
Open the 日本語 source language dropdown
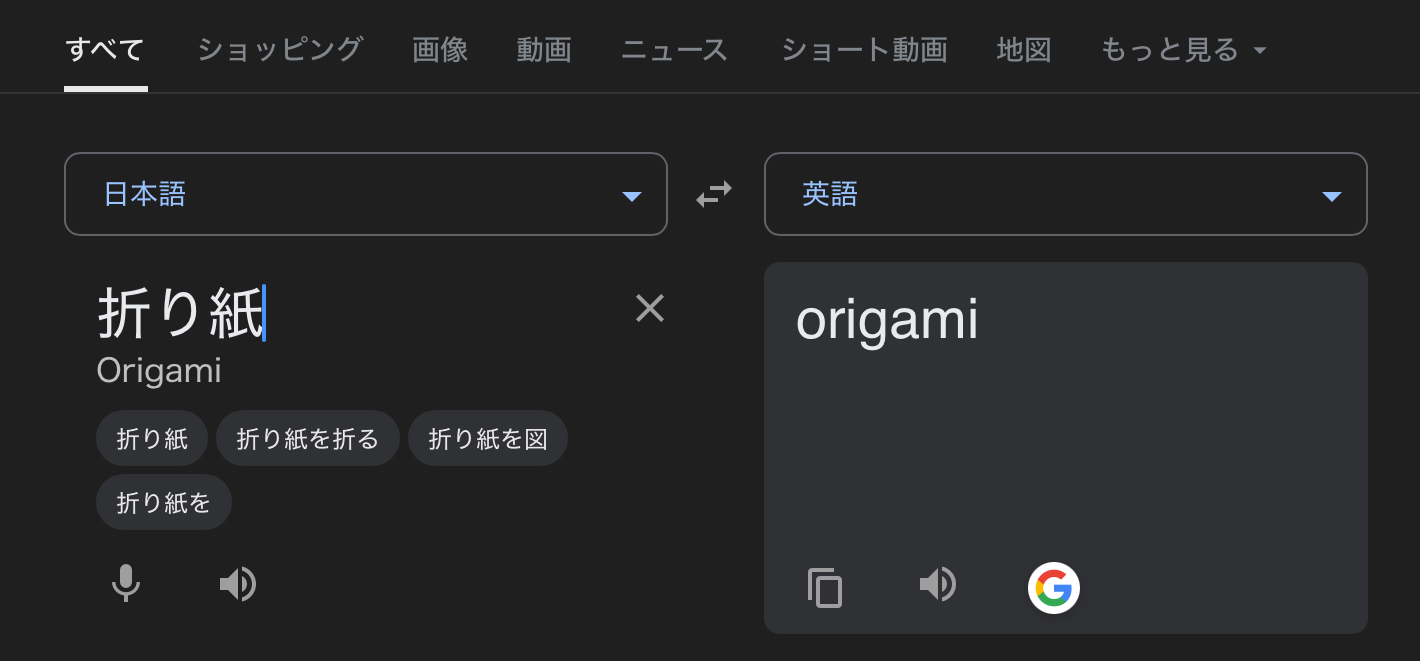(x=366, y=194)
